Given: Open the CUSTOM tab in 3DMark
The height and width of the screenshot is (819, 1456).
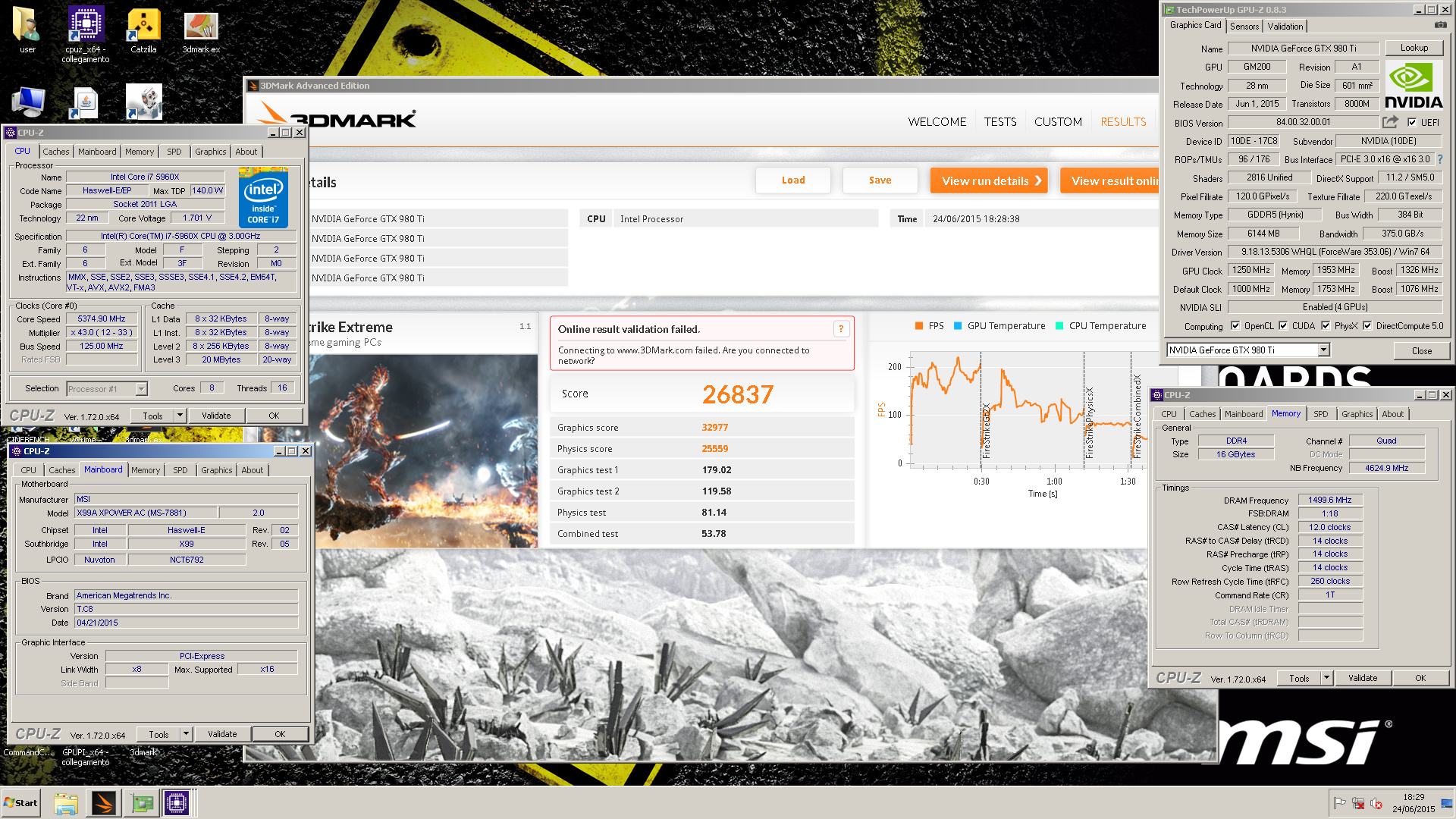Looking at the screenshot, I should click(1058, 122).
